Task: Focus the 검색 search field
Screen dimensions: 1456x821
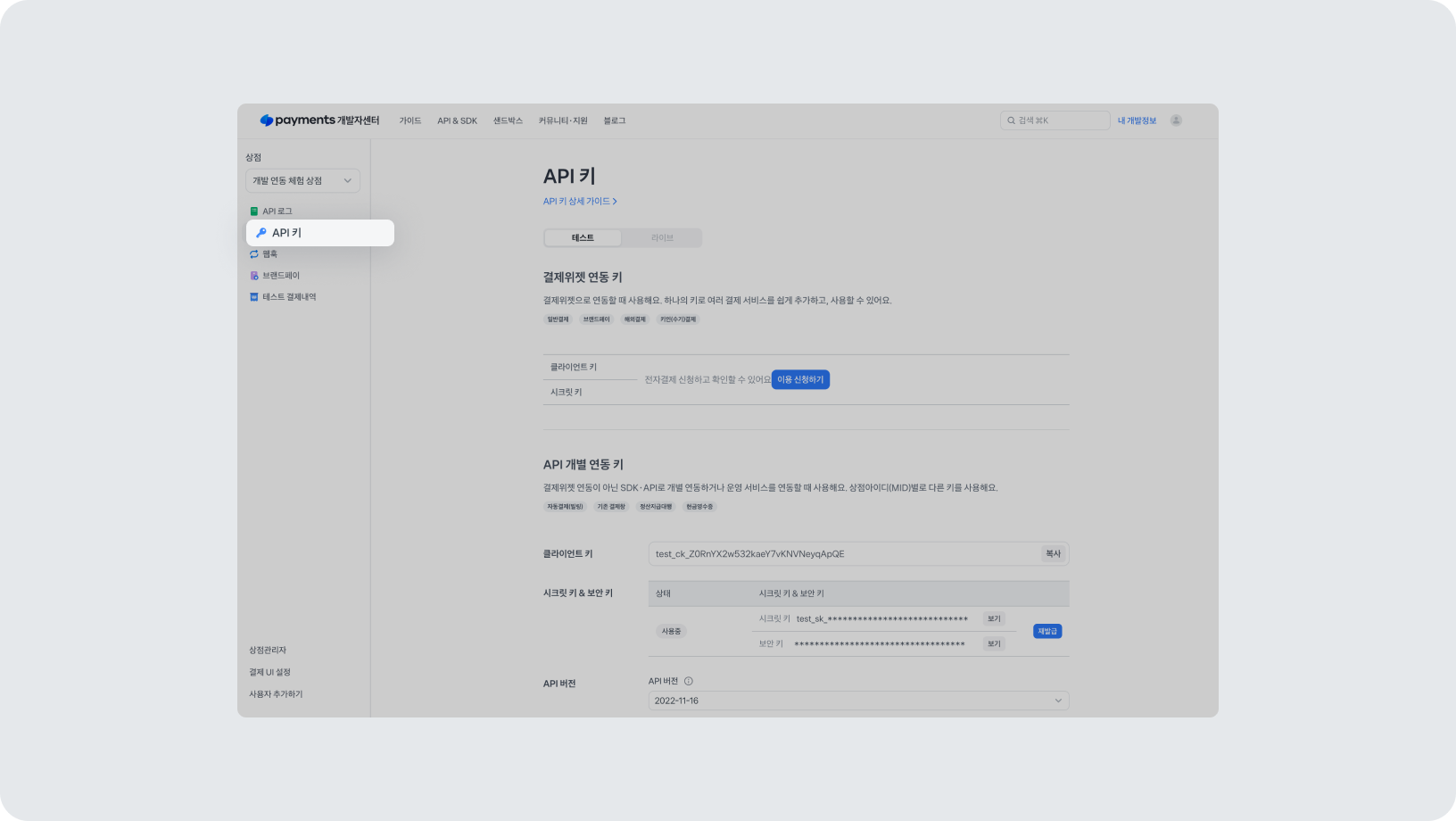Action: pos(1055,120)
